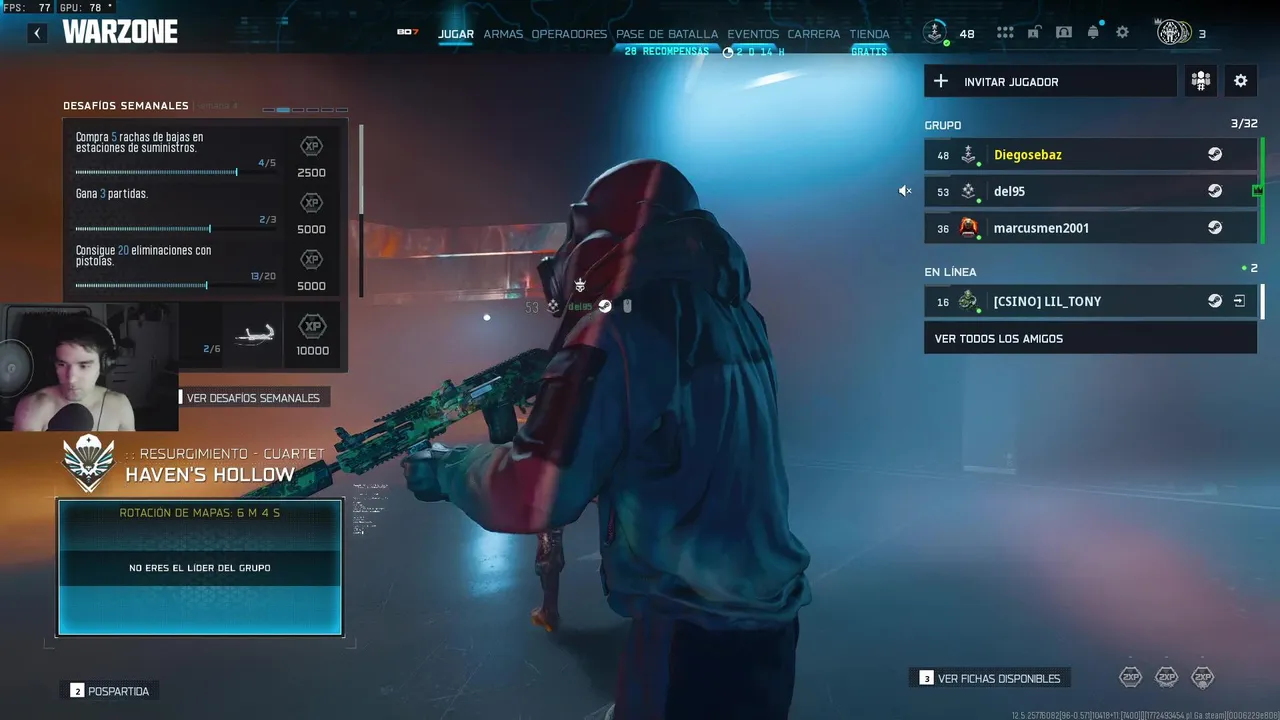Click the 4/5 challenge progress bar
Image resolution: width=1280 pixels, height=720 pixels.
tap(176, 172)
